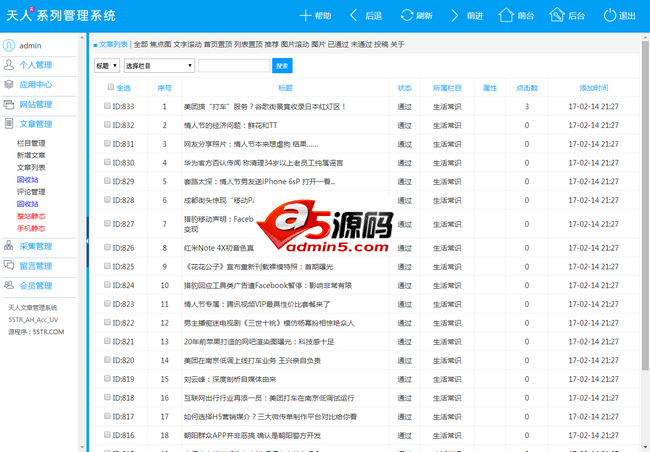Toggle the select-all checkbox in table header
Screen dimensions: 650x452
[111, 87]
